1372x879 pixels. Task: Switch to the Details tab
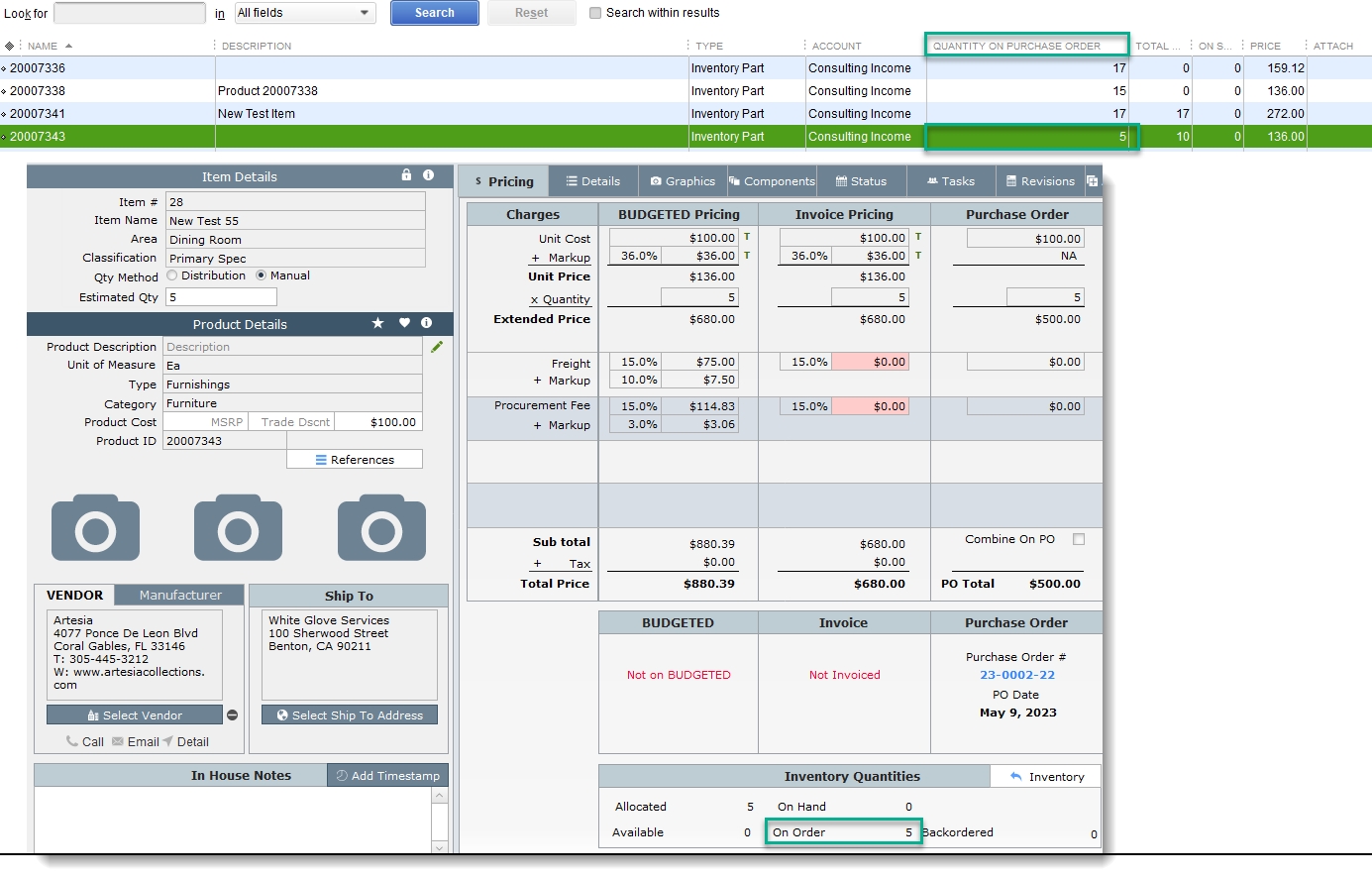[x=592, y=181]
